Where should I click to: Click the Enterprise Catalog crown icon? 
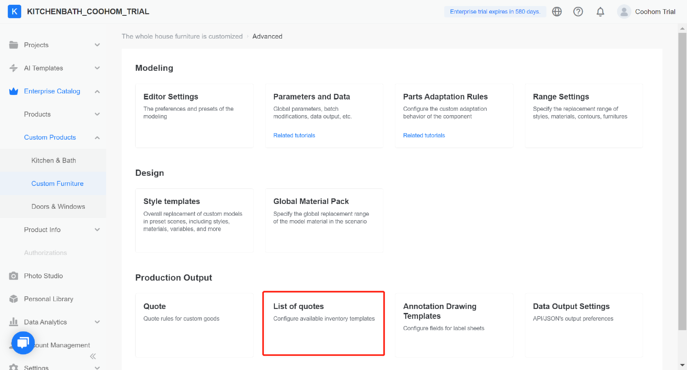click(x=14, y=91)
